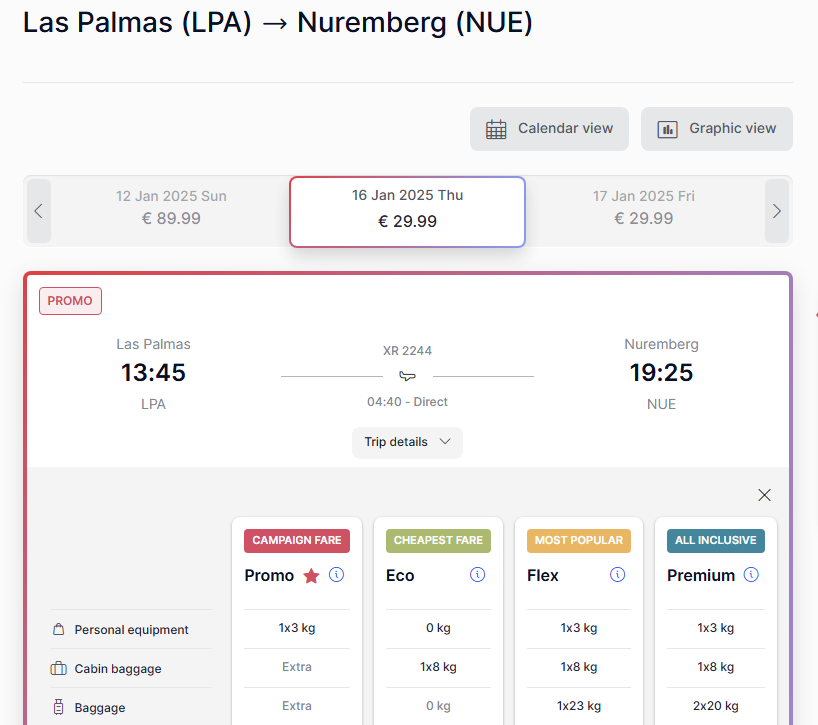This screenshot has width=818, height=725.
Task: Click the airplane icon under XR 2244
Action: coord(407,376)
